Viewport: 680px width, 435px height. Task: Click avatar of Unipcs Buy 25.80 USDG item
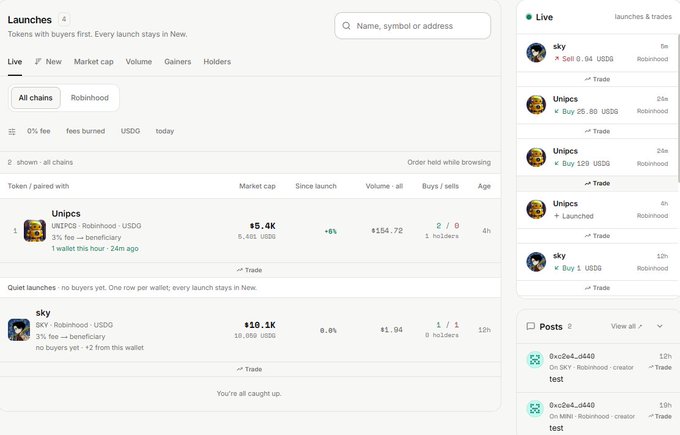[536, 105]
